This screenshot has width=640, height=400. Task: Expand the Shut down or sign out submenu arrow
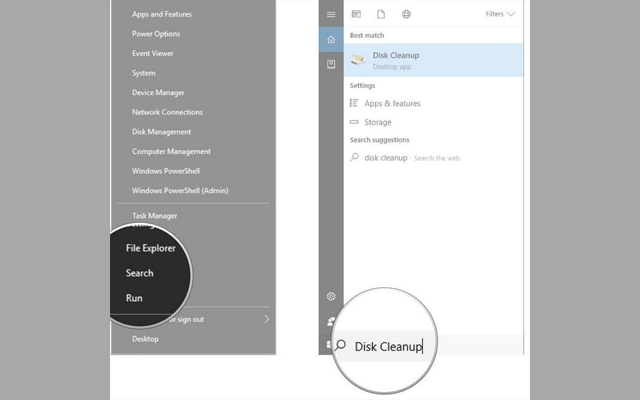coord(267,319)
